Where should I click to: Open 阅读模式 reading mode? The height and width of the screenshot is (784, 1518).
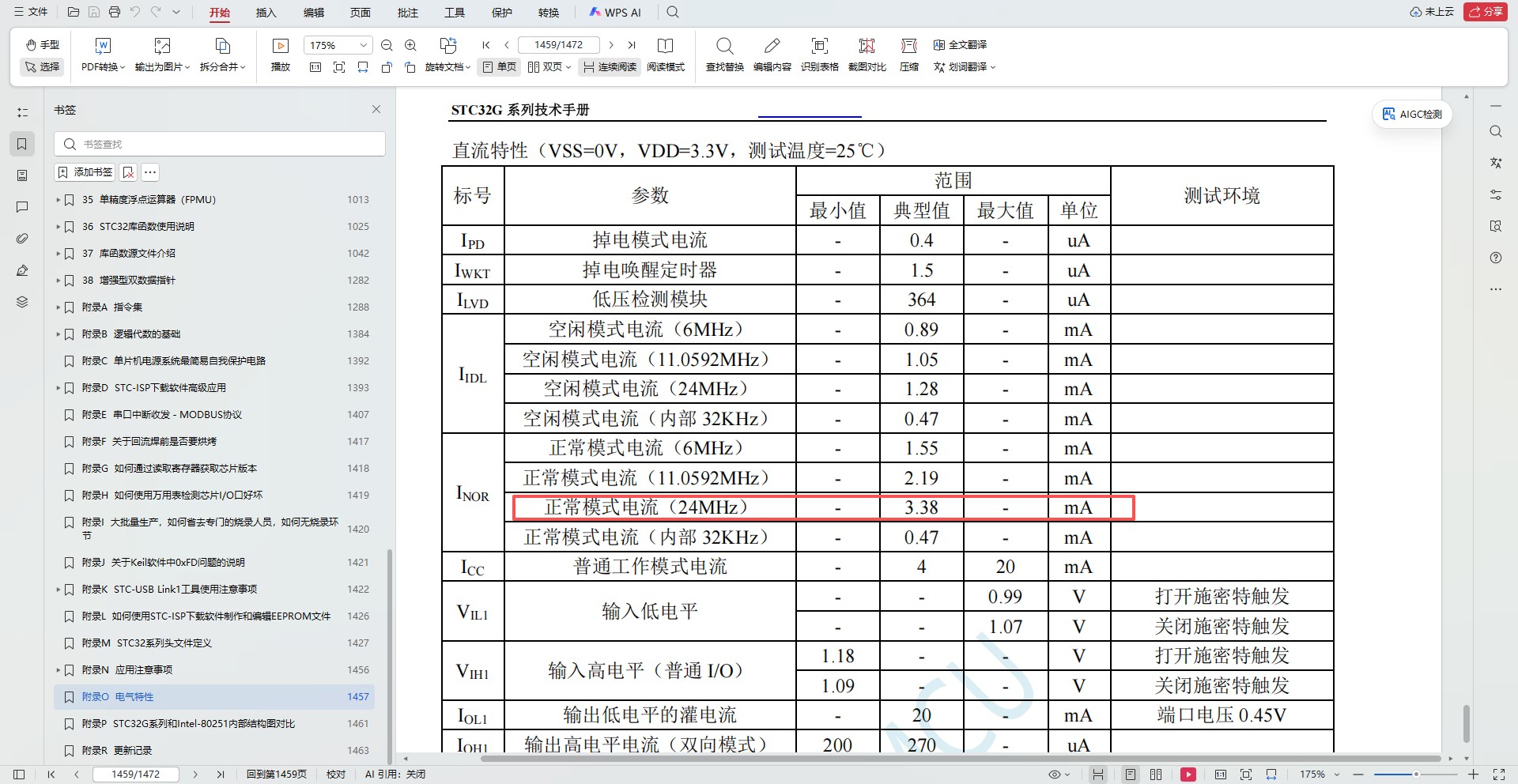[x=666, y=55]
